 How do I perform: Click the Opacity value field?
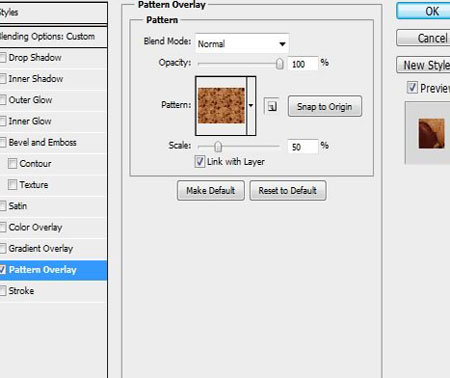click(303, 64)
